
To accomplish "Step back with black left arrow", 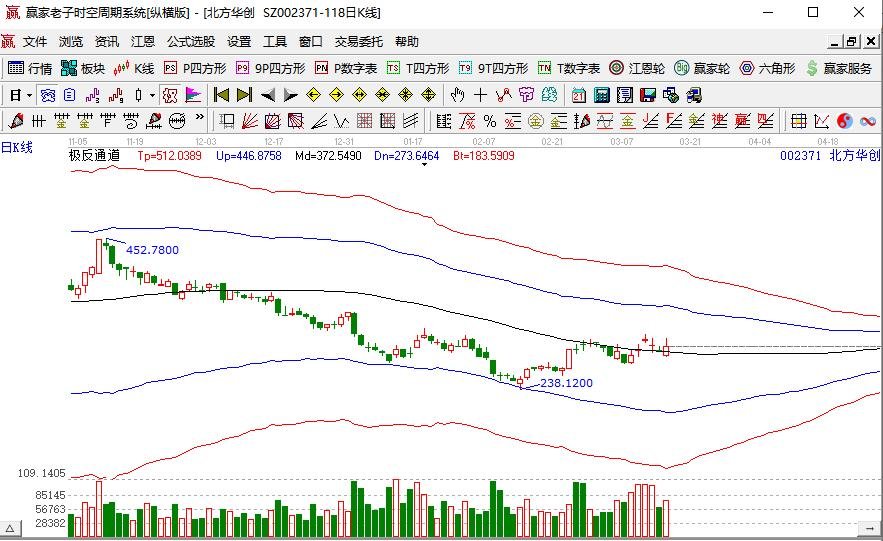I will pos(268,95).
